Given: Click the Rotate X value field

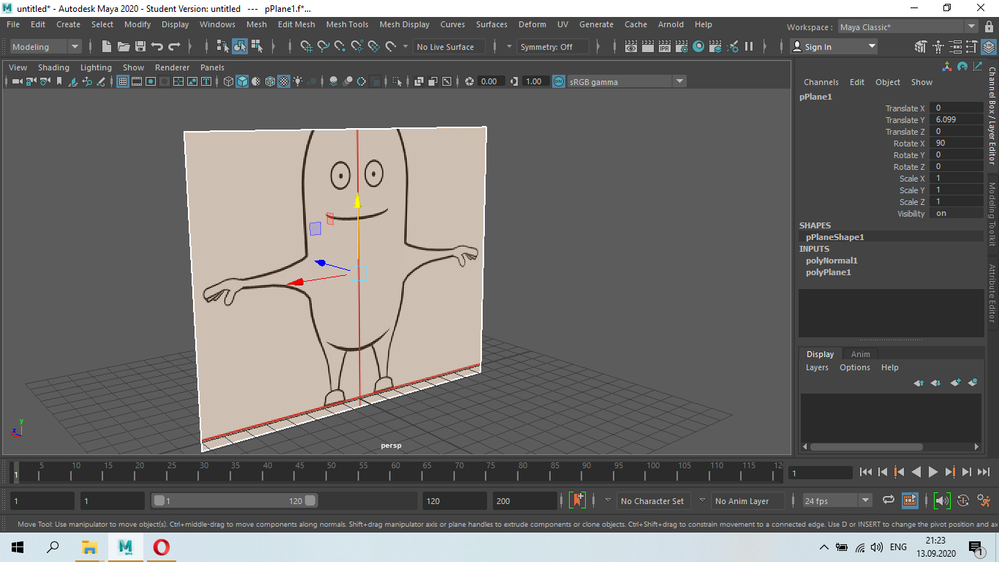Looking at the screenshot, I should click(956, 143).
